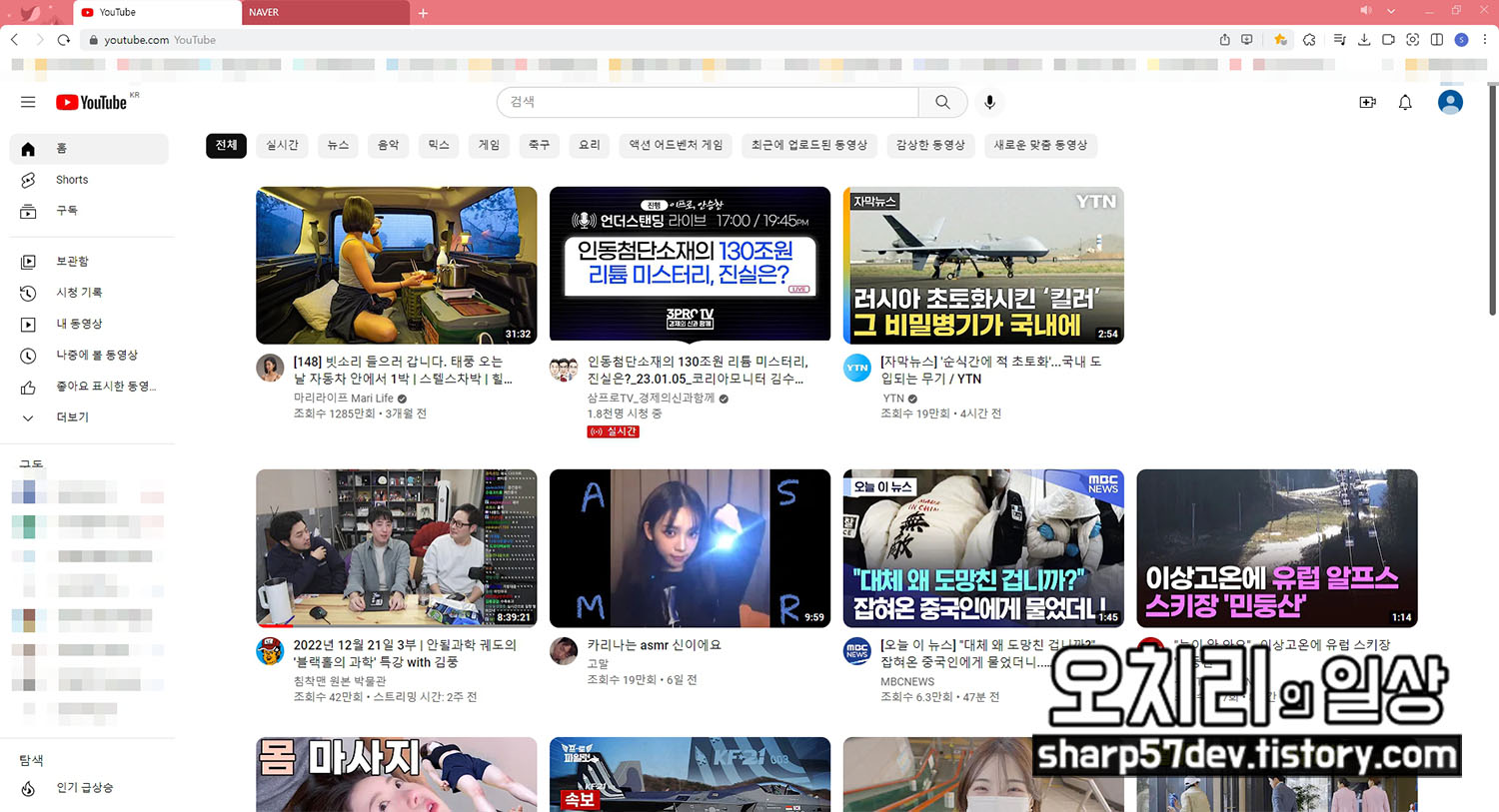1499x812 pixels.
Task: Select the 요리 filter chip
Action: [x=590, y=146]
